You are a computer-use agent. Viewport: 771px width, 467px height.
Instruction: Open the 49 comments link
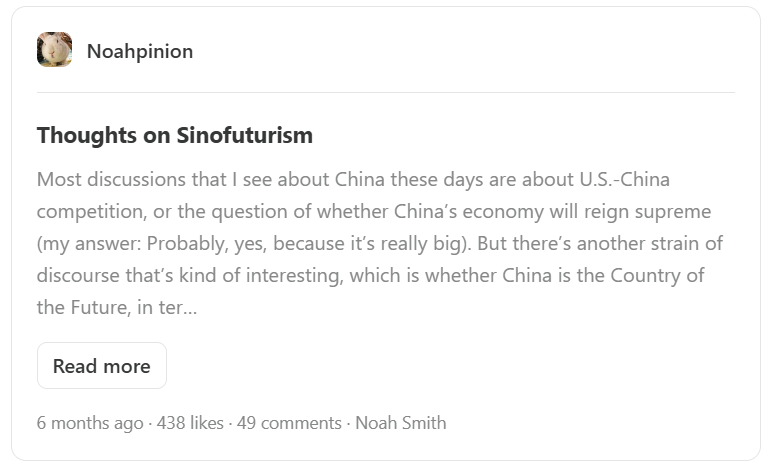[x=289, y=423]
